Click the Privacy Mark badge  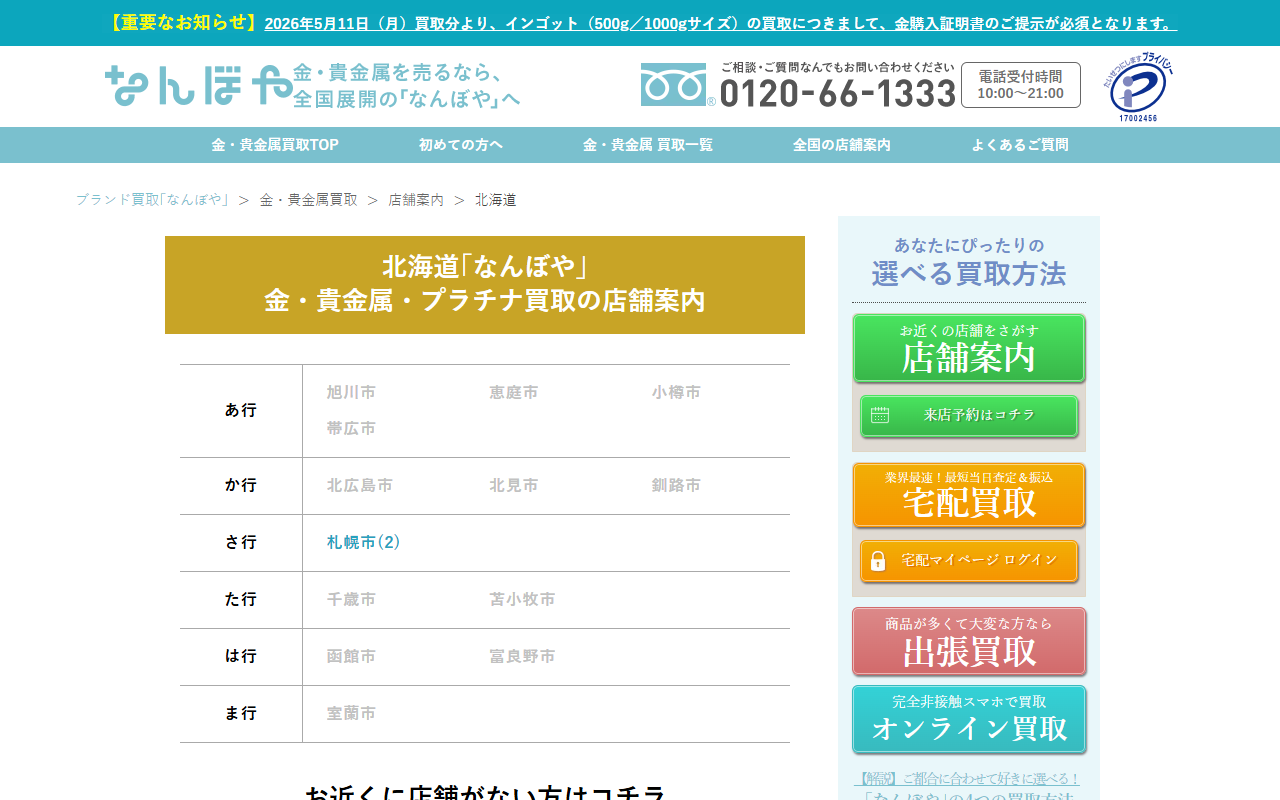pyautogui.click(x=1138, y=87)
